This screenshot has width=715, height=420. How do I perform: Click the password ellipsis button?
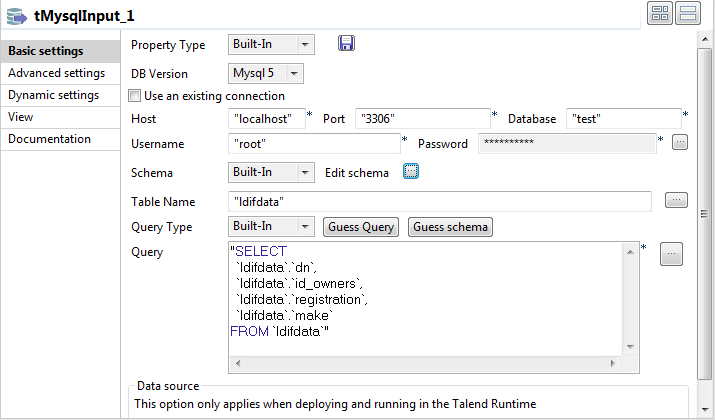click(680, 143)
